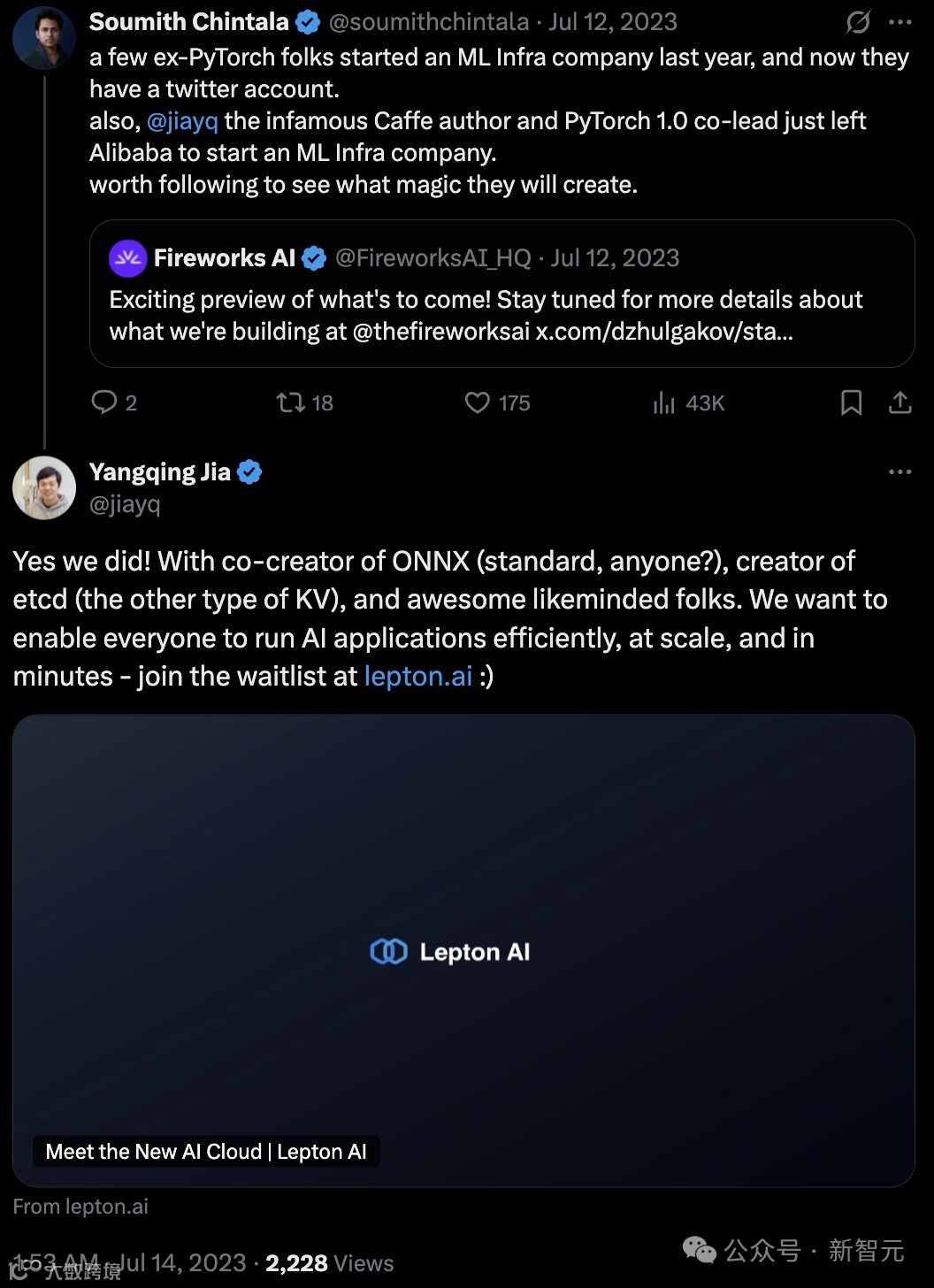934x1288 pixels.
Task: Click the Yangqing Jia display name
Action: point(160,472)
